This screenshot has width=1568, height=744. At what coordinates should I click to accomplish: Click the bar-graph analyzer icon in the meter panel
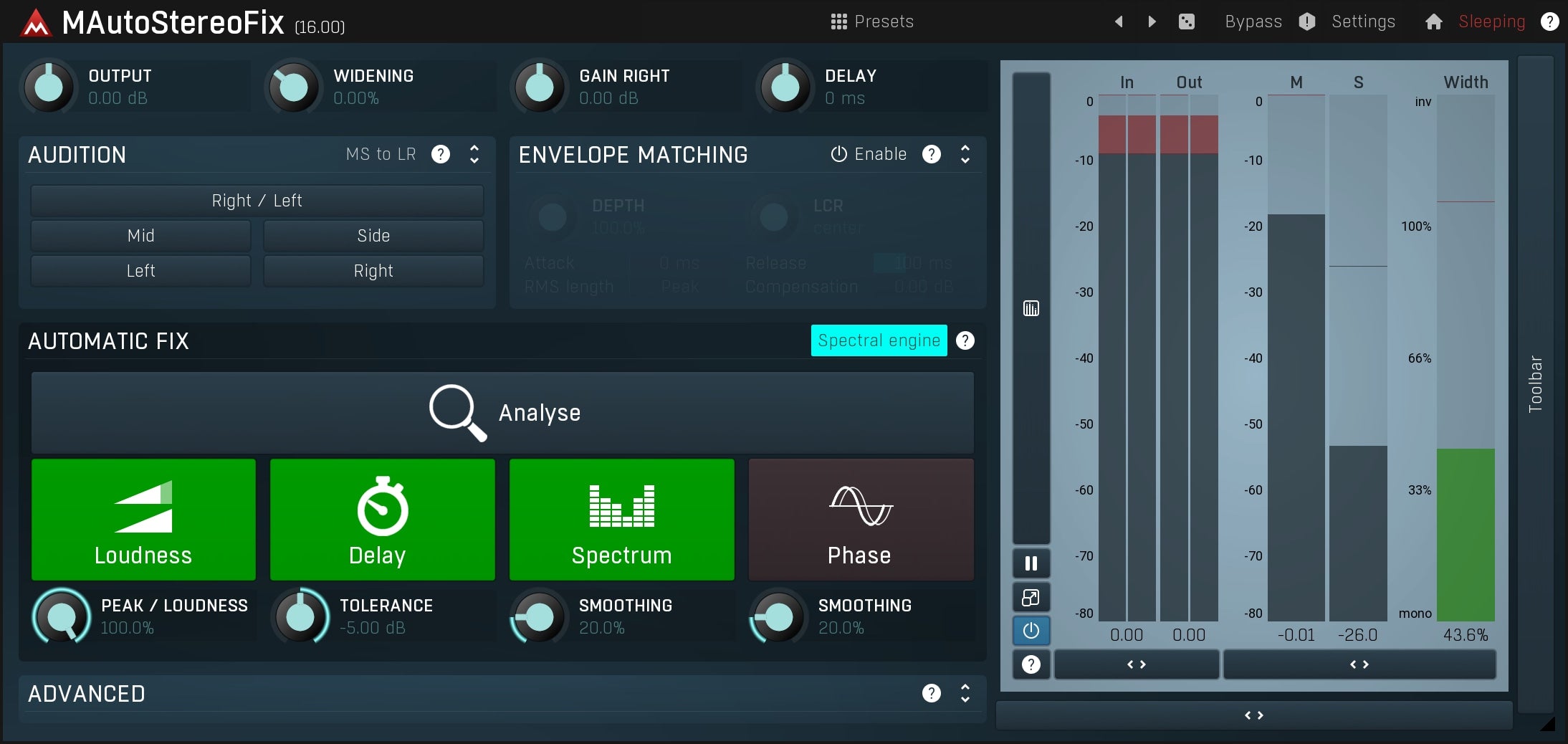[x=1031, y=309]
